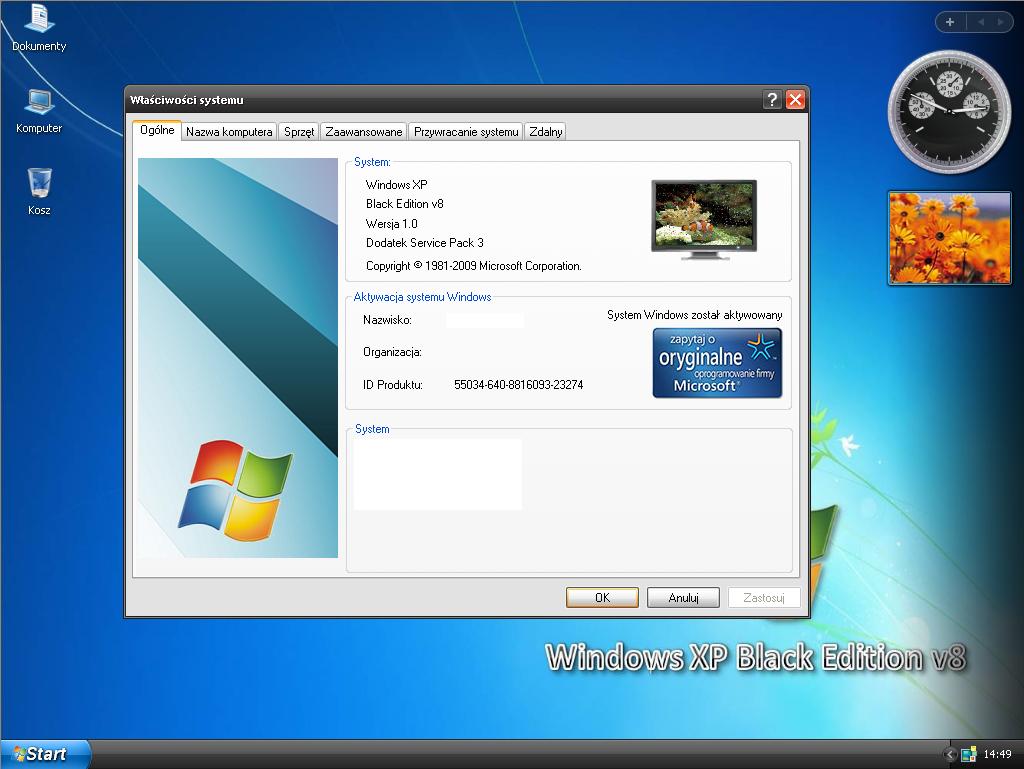Click the Windows Sidebar tray icon
The image size is (1024, 769).
[x=968, y=755]
